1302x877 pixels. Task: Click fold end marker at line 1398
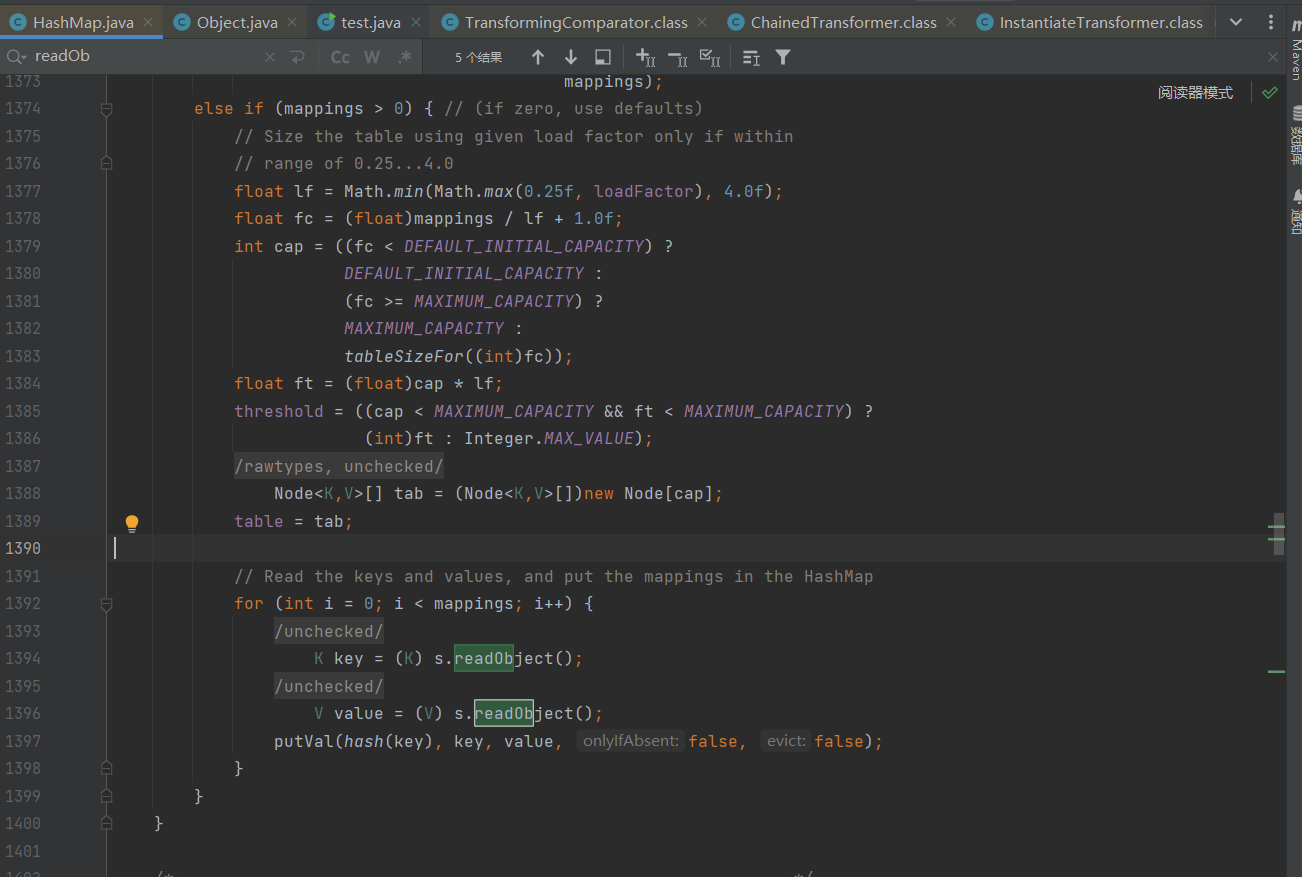[107, 769]
